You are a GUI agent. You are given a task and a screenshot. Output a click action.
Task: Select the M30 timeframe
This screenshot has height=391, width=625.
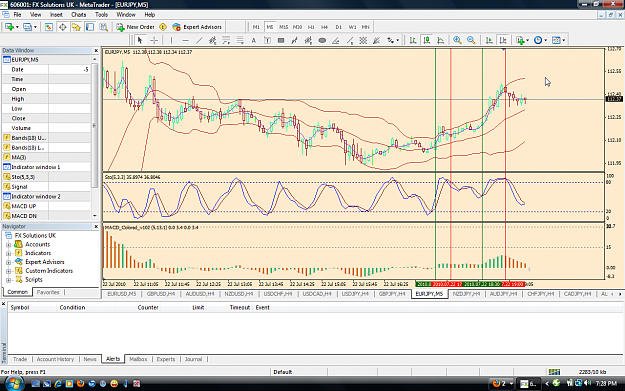[x=297, y=27]
